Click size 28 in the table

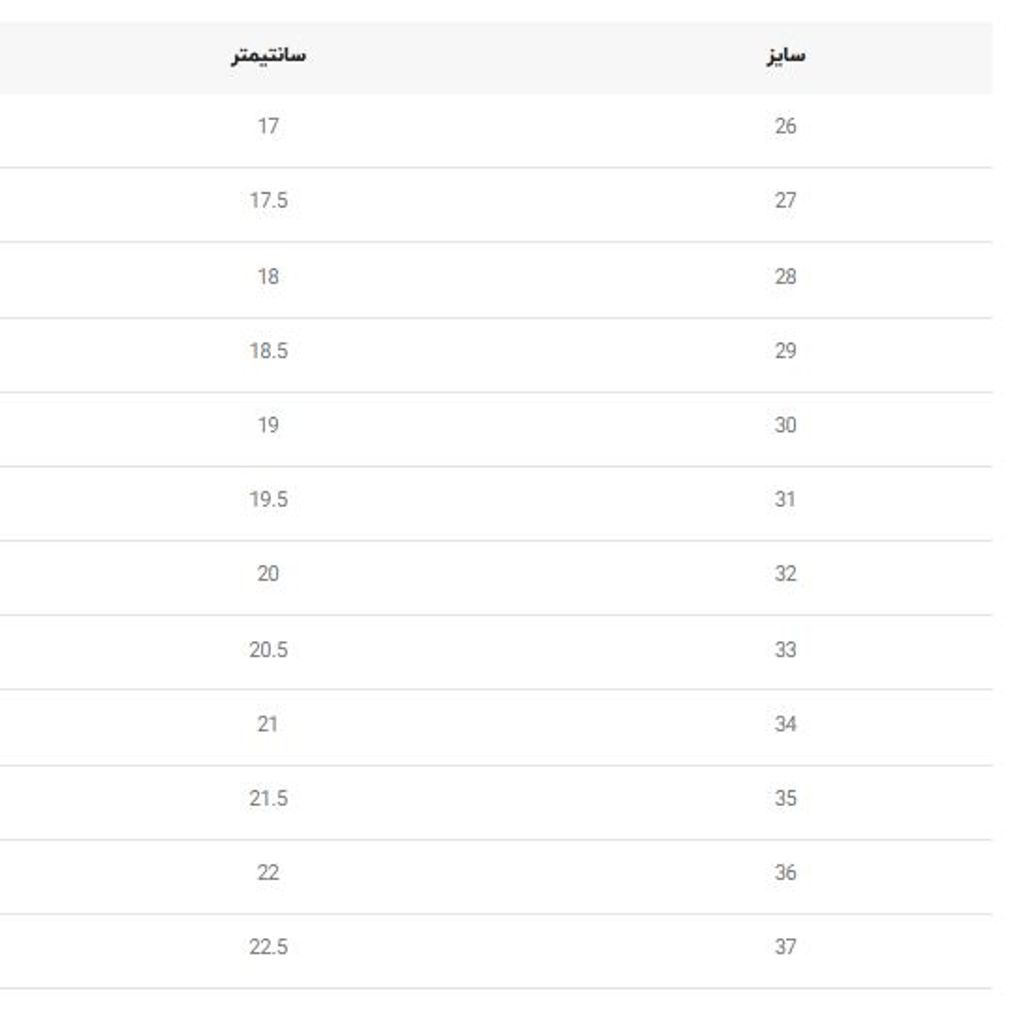[785, 276]
